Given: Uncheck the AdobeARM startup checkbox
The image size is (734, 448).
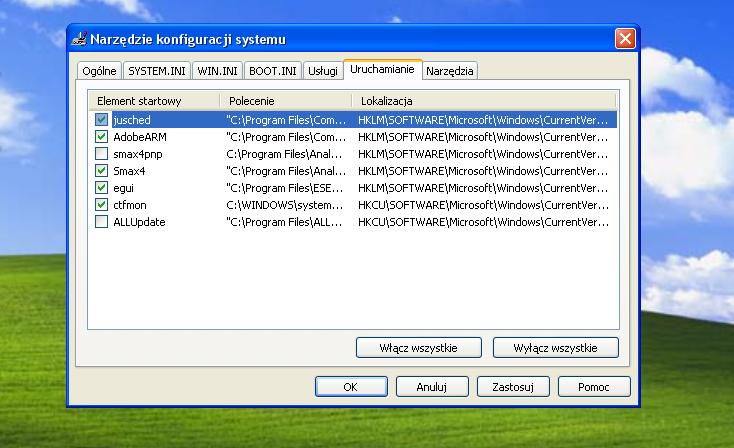Looking at the screenshot, I should pyautogui.click(x=101, y=137).
